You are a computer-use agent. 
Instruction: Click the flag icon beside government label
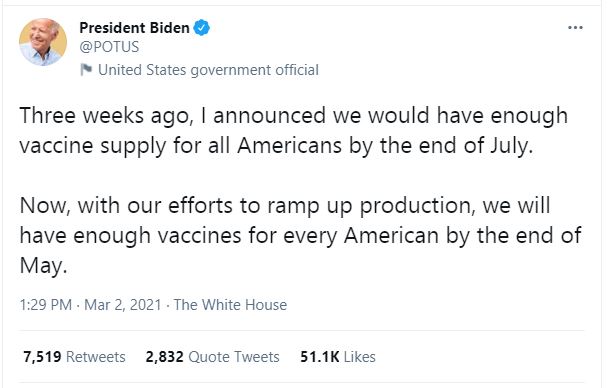click(86, 70)
